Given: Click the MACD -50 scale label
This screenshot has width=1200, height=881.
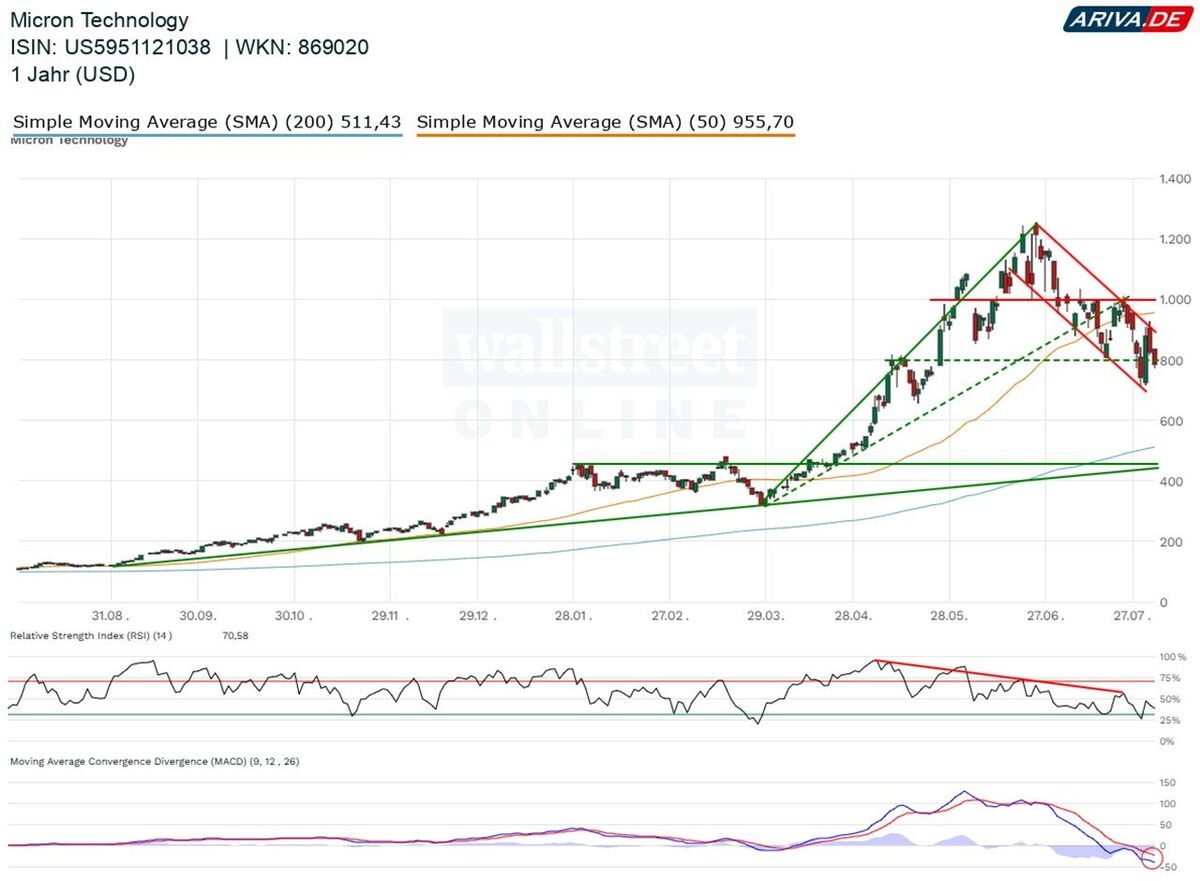Looking at the screenshot, I should (1167, 866).
